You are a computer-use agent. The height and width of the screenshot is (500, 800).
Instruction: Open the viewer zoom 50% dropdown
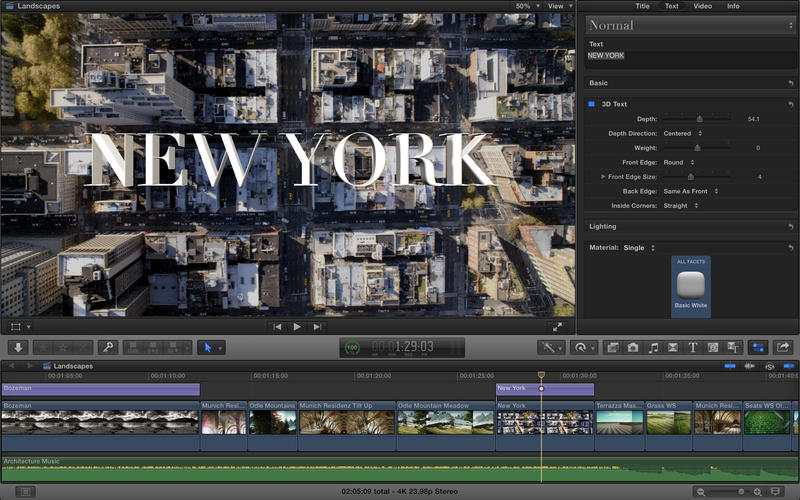coord(526,6)
